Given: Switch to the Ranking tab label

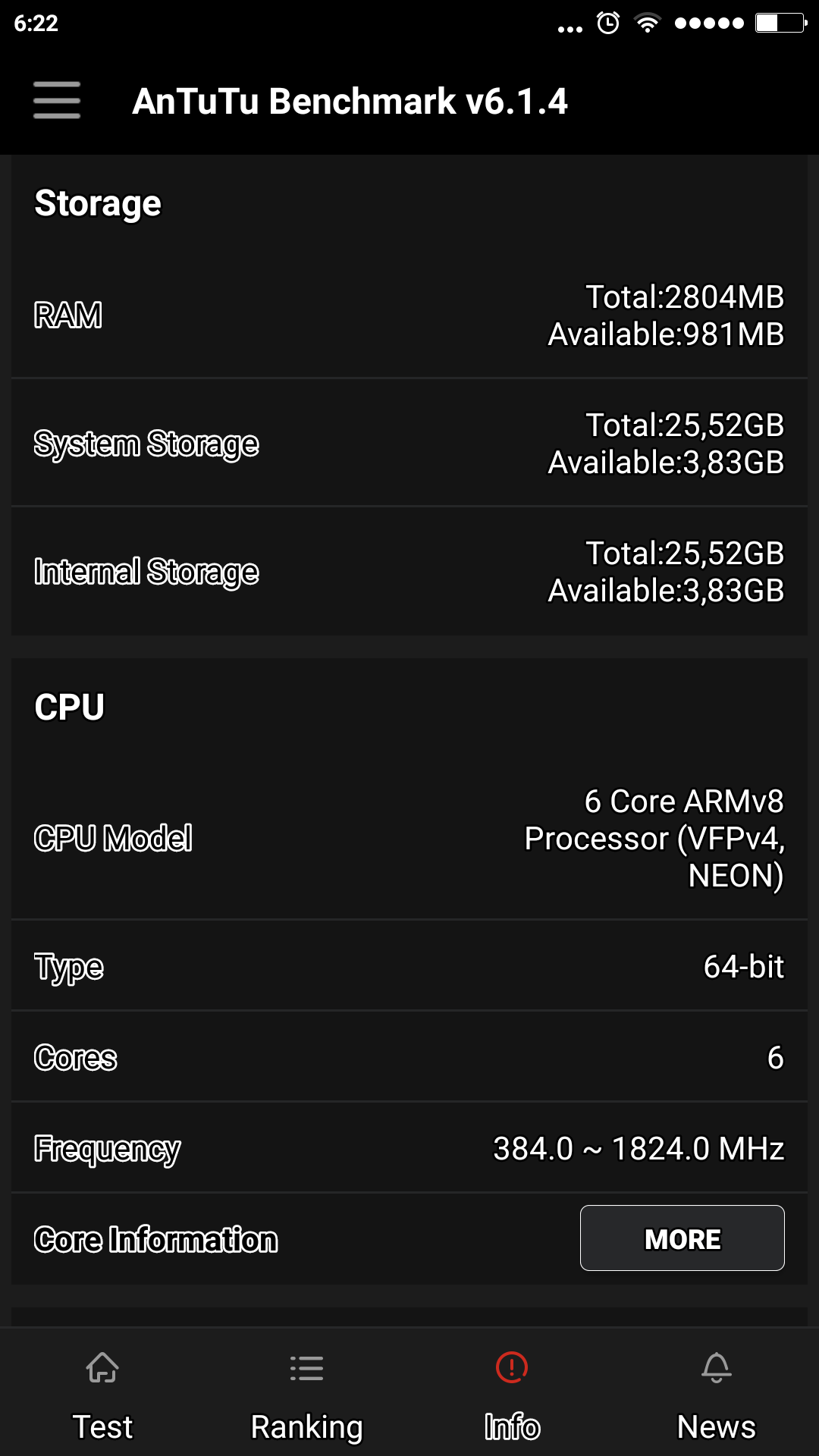Looking at the screenshot, I should [x=306, y=1427].
